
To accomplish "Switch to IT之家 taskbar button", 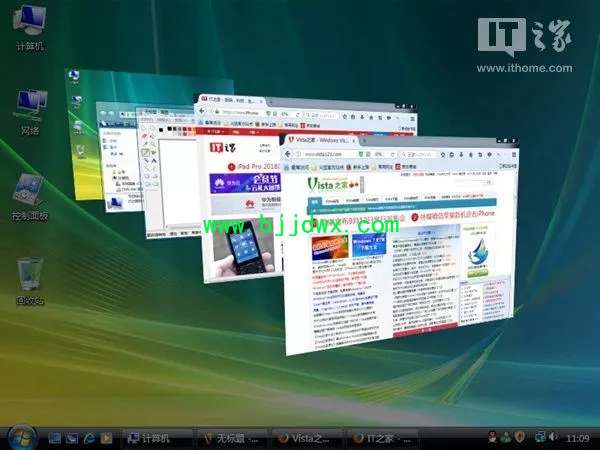I will [382, 438].
